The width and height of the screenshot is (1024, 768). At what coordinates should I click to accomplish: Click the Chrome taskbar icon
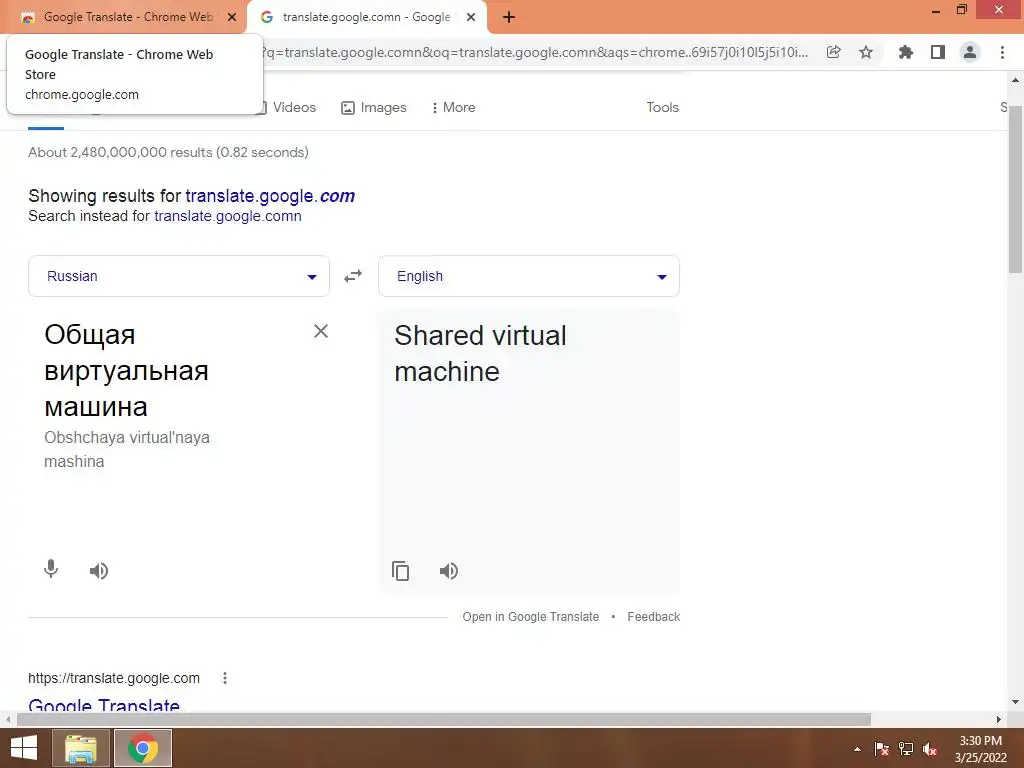click(143, 748)
